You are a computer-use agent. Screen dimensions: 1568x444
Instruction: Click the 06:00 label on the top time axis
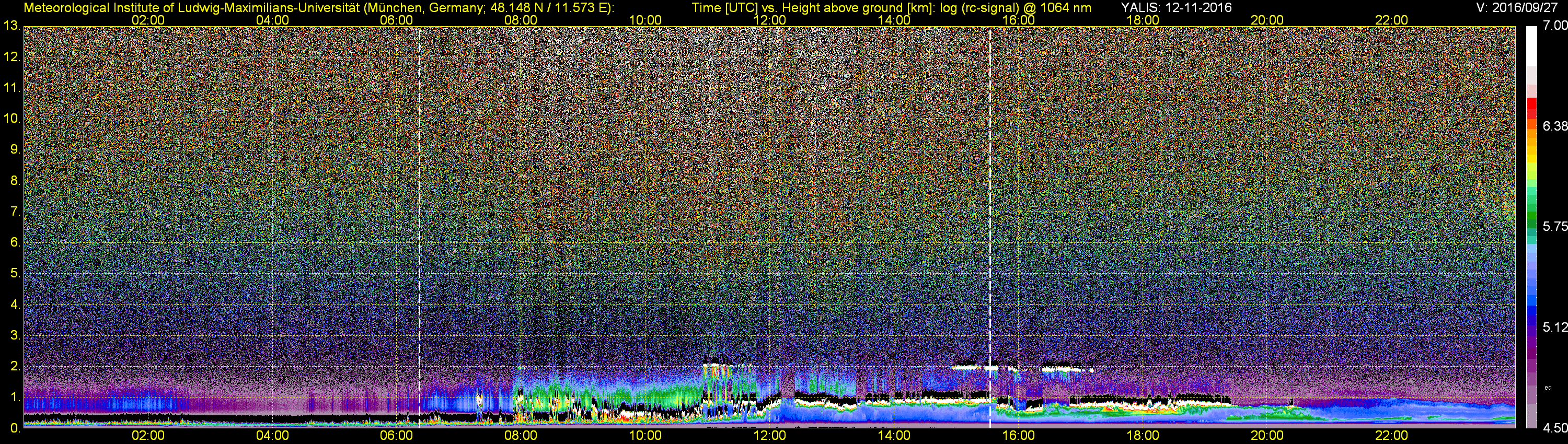click(396, 20)
